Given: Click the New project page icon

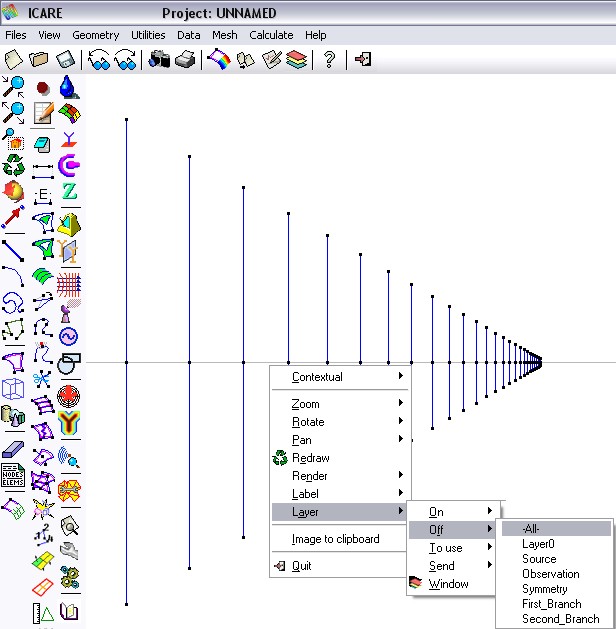Looking at the screenshot, I should [x=13, y=60].
